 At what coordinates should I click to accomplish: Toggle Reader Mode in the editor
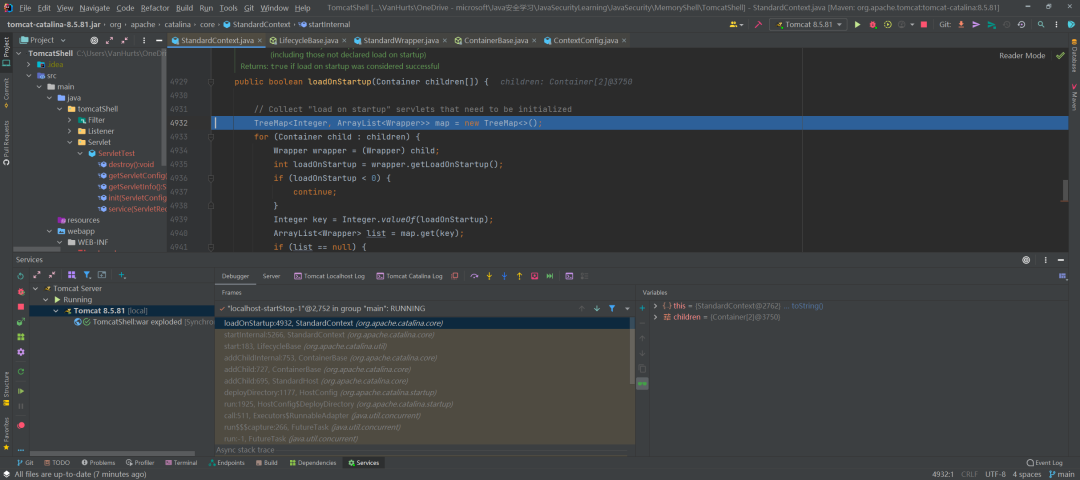[1022, 56]
